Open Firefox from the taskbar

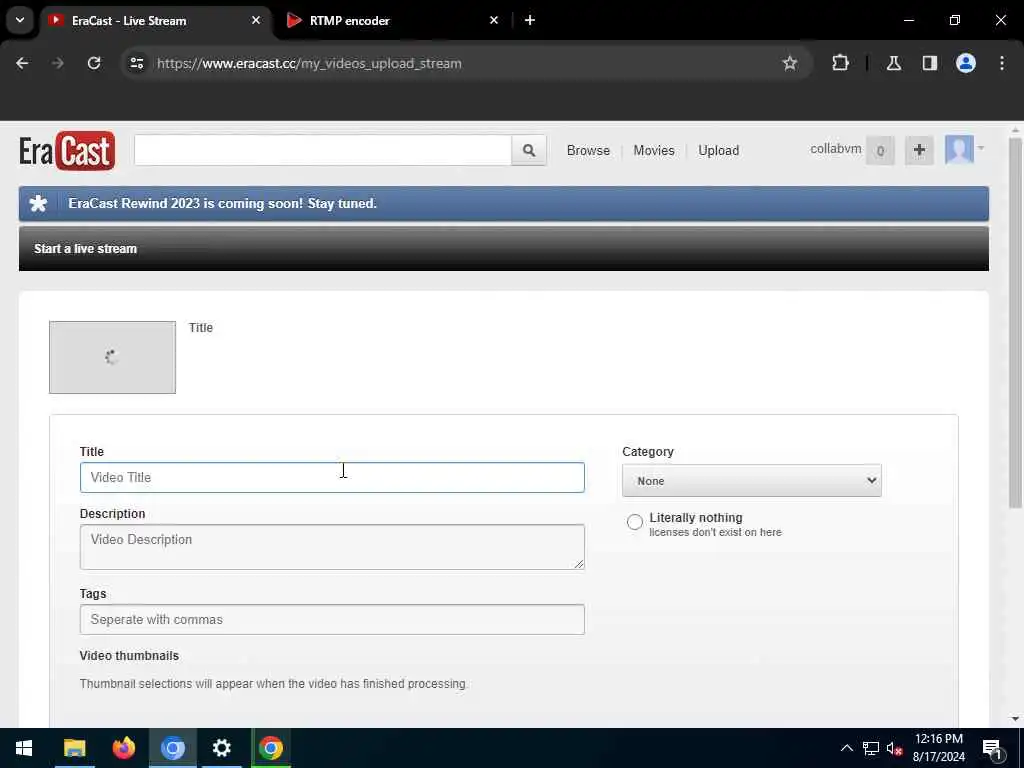click(x=123, y=748)
